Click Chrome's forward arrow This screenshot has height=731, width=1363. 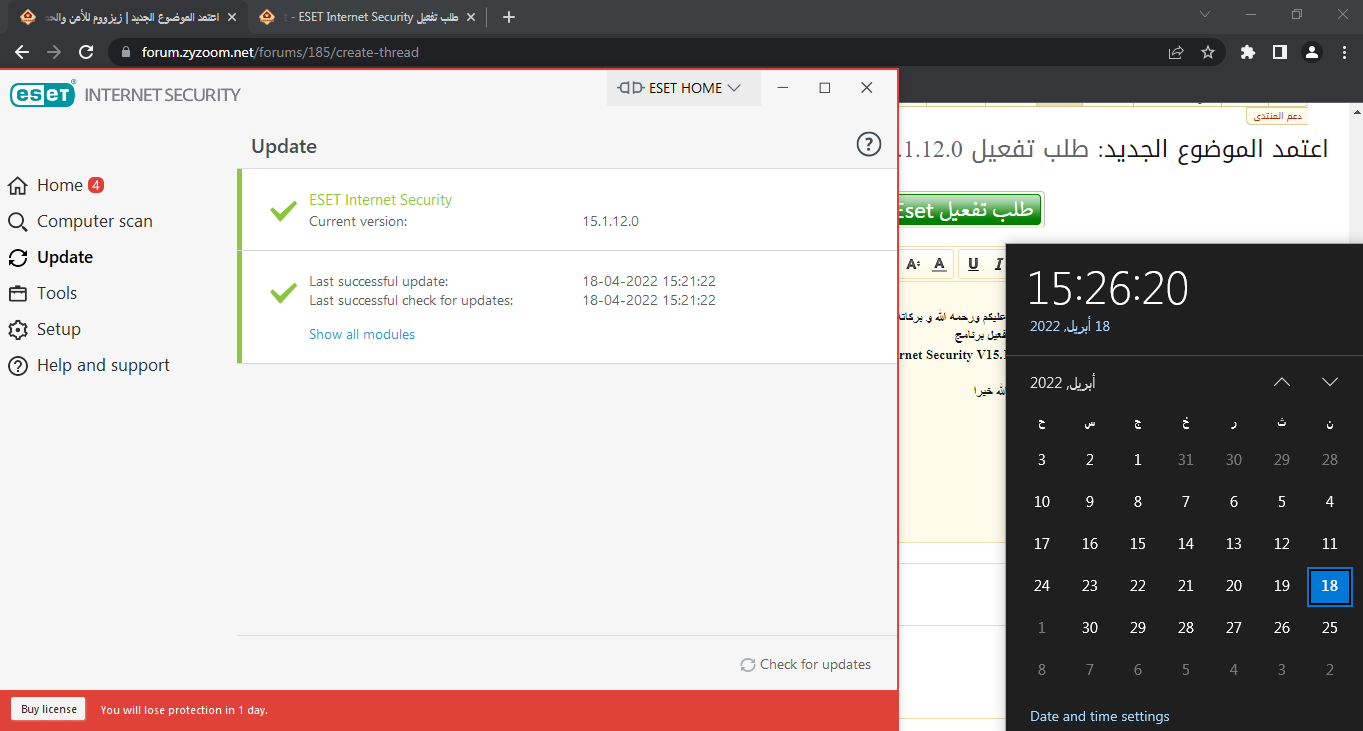(54, 52)
